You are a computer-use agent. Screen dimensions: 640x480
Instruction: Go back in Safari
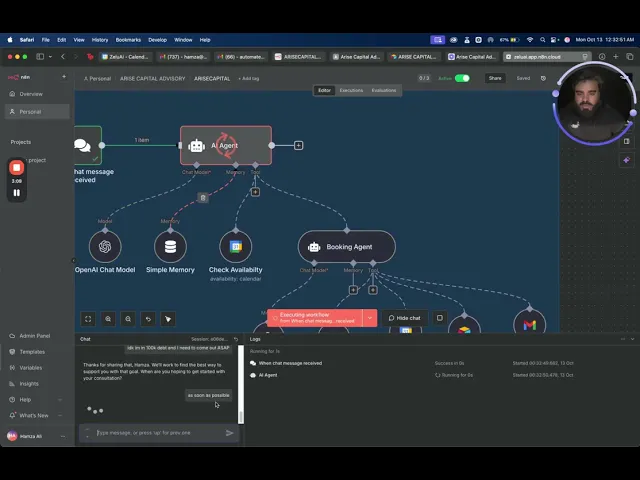[x=63, y=57]
